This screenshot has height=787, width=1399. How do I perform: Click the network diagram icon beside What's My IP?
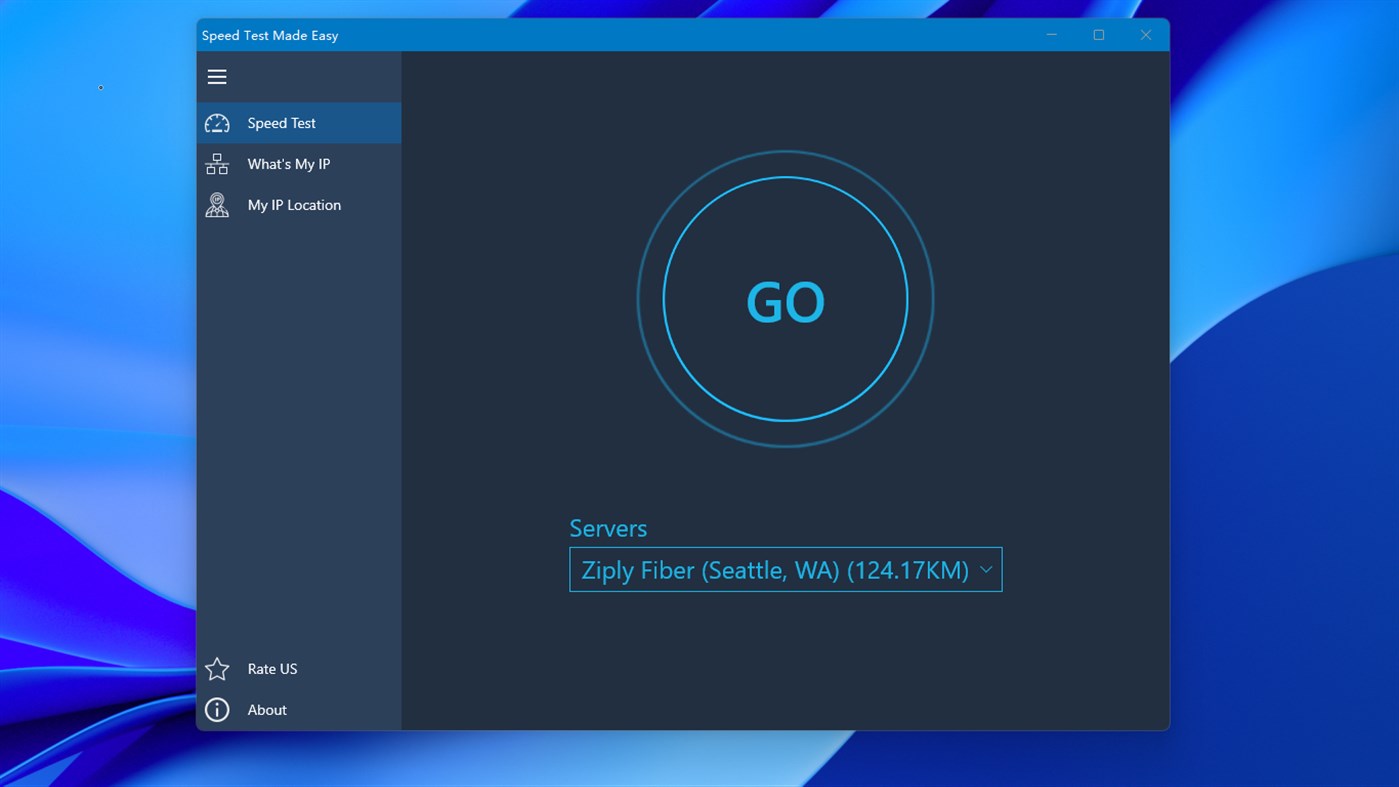[x=217, y=163]
